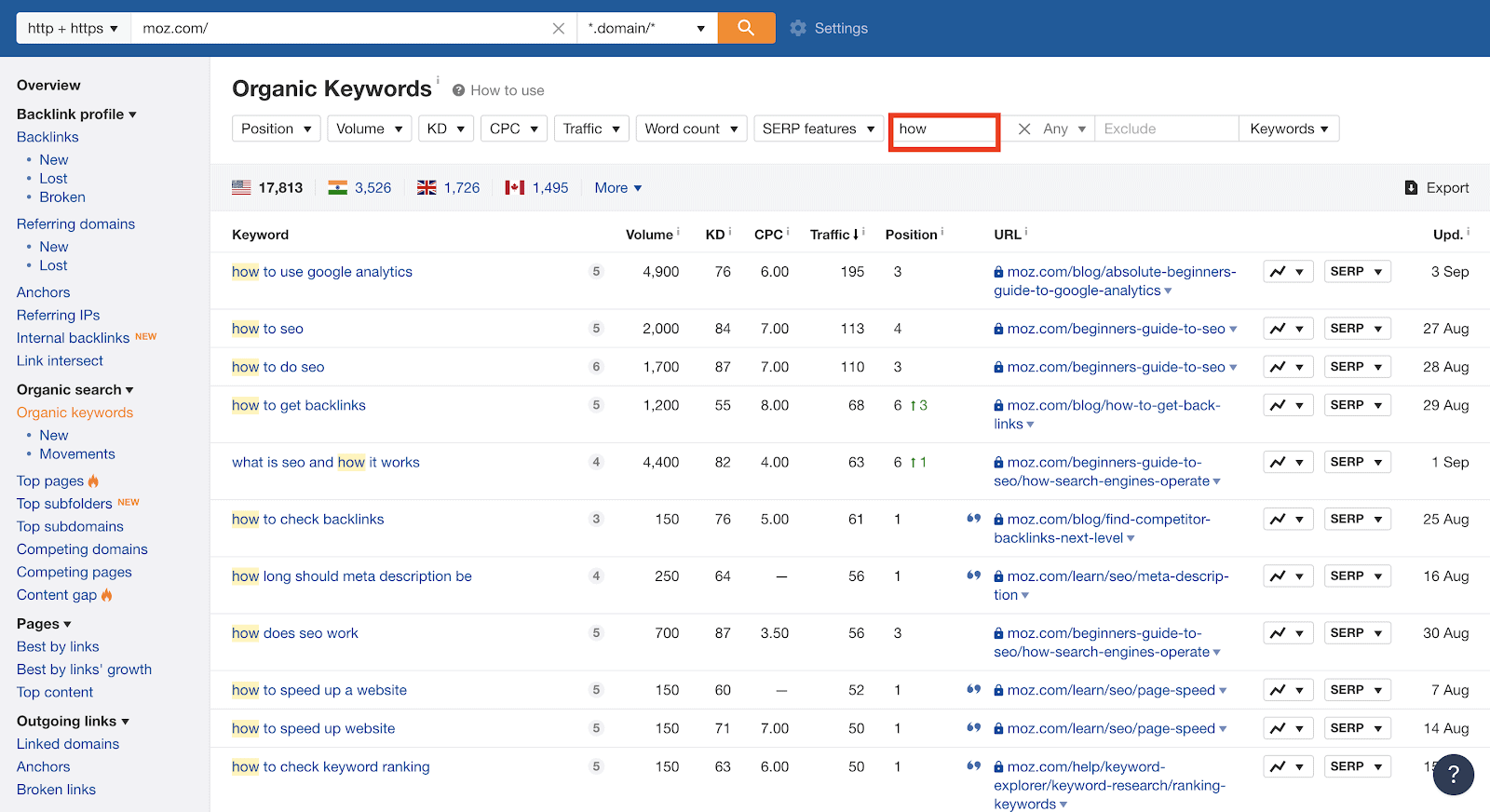Open the http + https protocol dropdown

[x=74, y=28]
